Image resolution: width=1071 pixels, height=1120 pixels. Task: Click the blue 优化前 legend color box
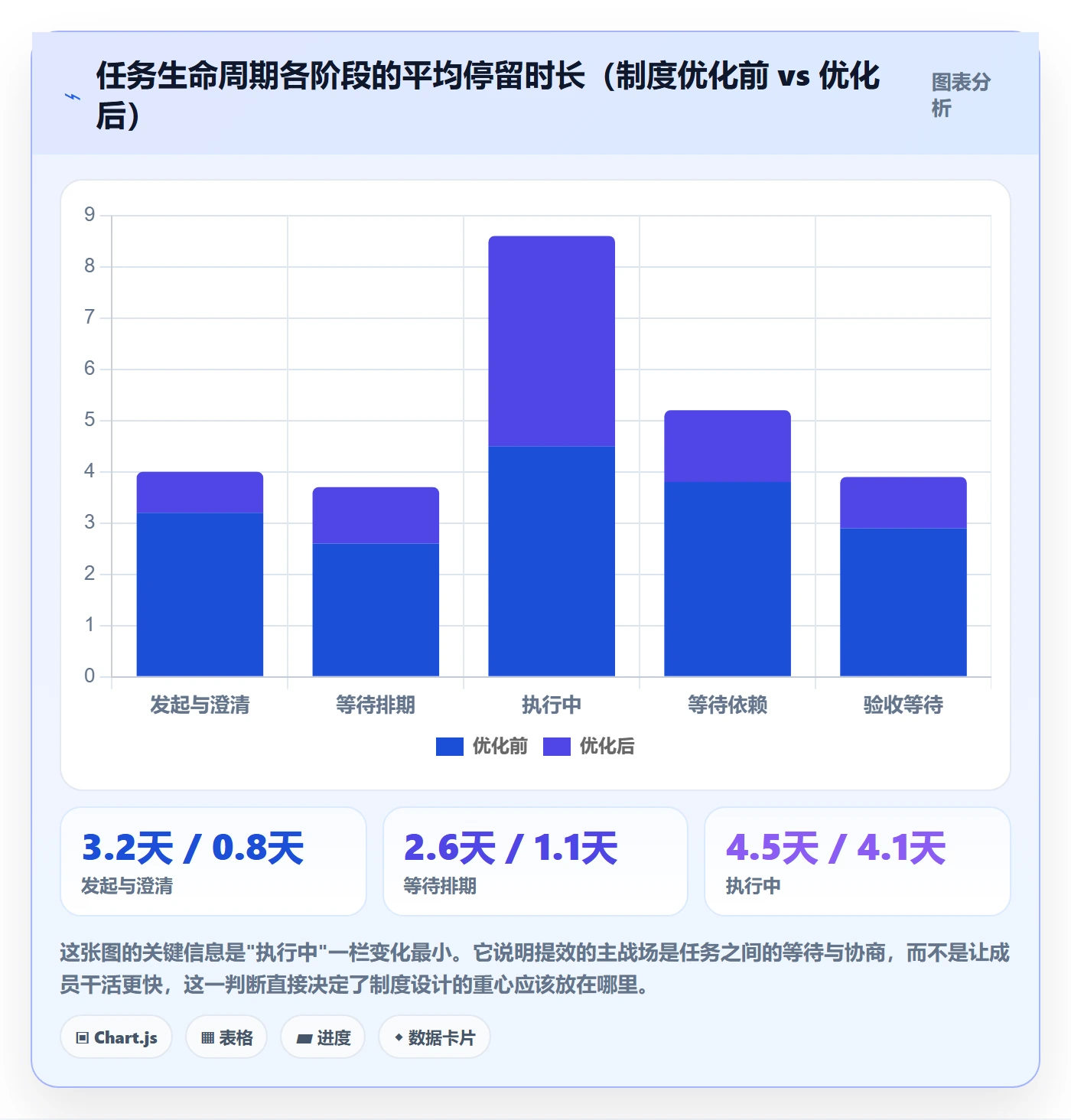point(450,747)
